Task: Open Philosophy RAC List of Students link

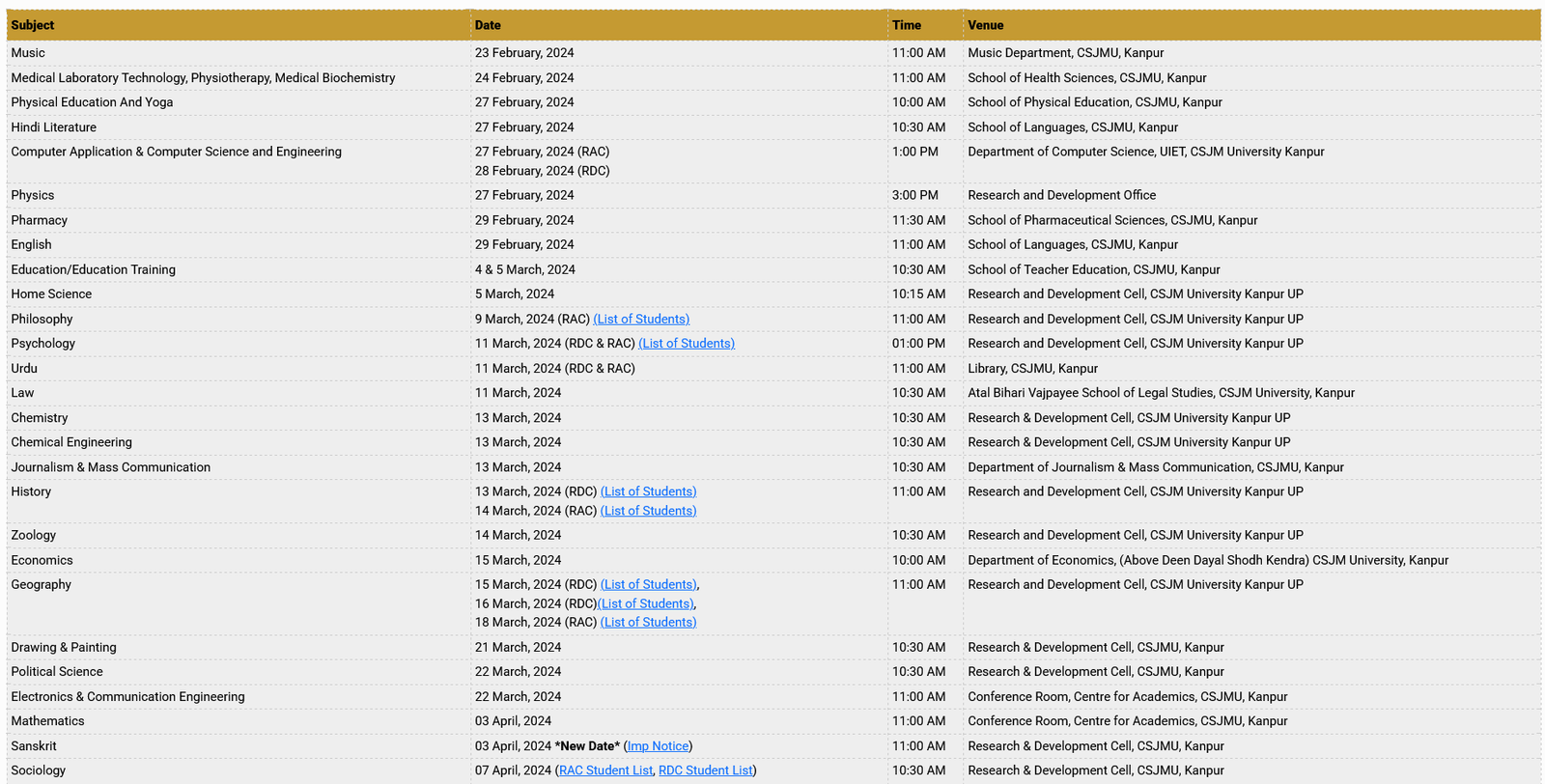Action: 641,319
